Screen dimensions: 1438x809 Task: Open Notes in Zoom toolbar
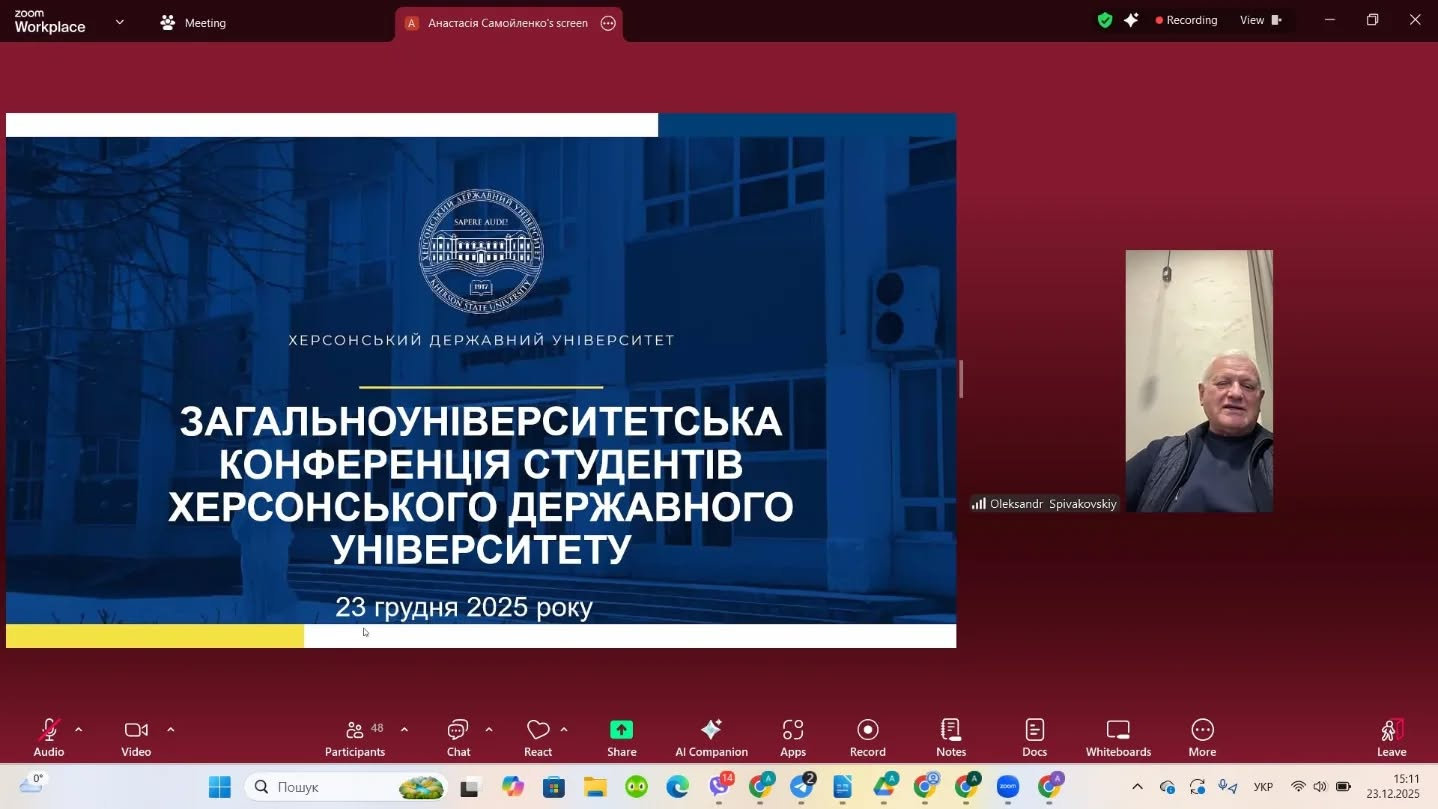click(x=951, y=738)
